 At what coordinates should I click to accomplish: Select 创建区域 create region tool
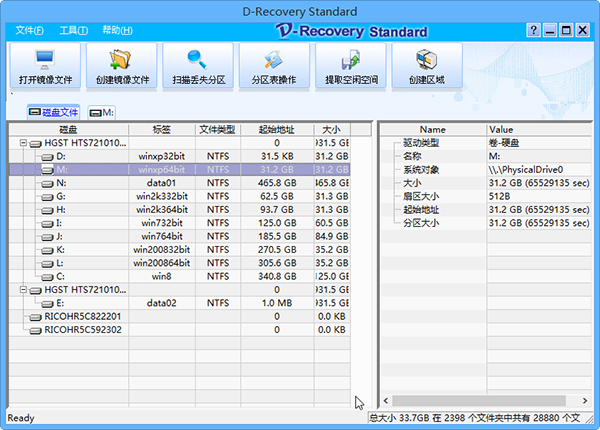427,66
